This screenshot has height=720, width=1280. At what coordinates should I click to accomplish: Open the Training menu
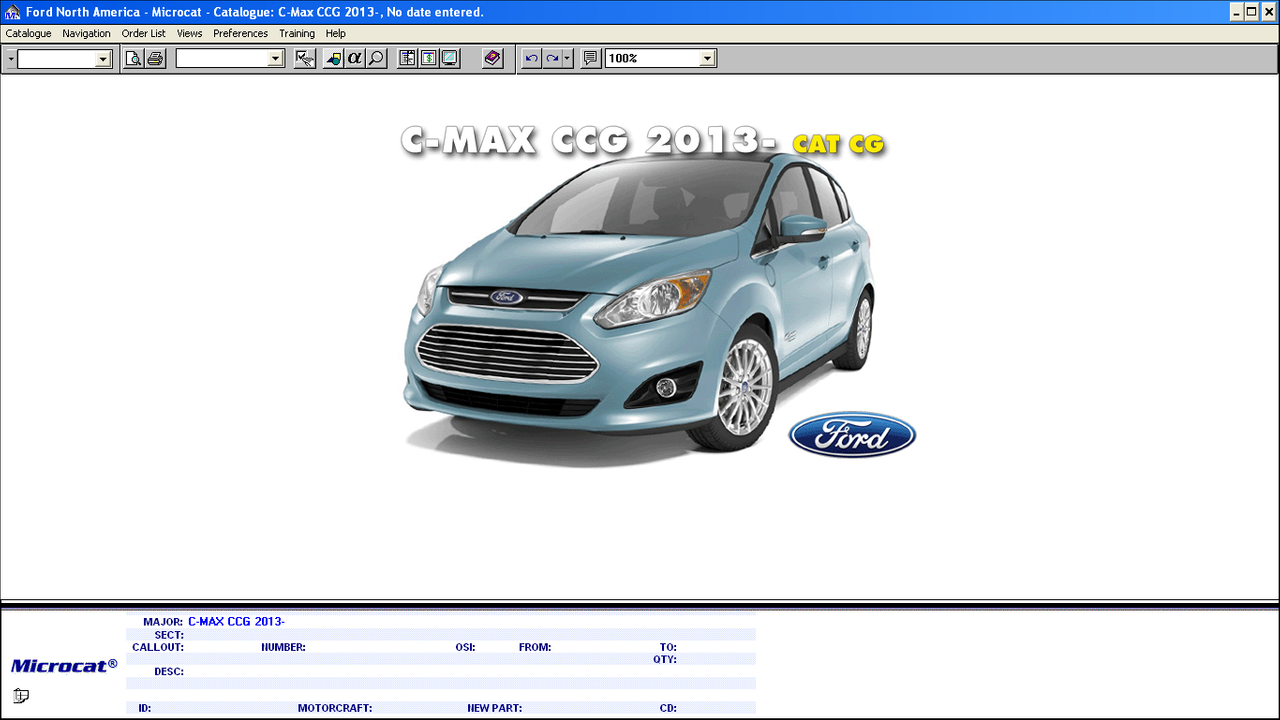tap(297, 33)
